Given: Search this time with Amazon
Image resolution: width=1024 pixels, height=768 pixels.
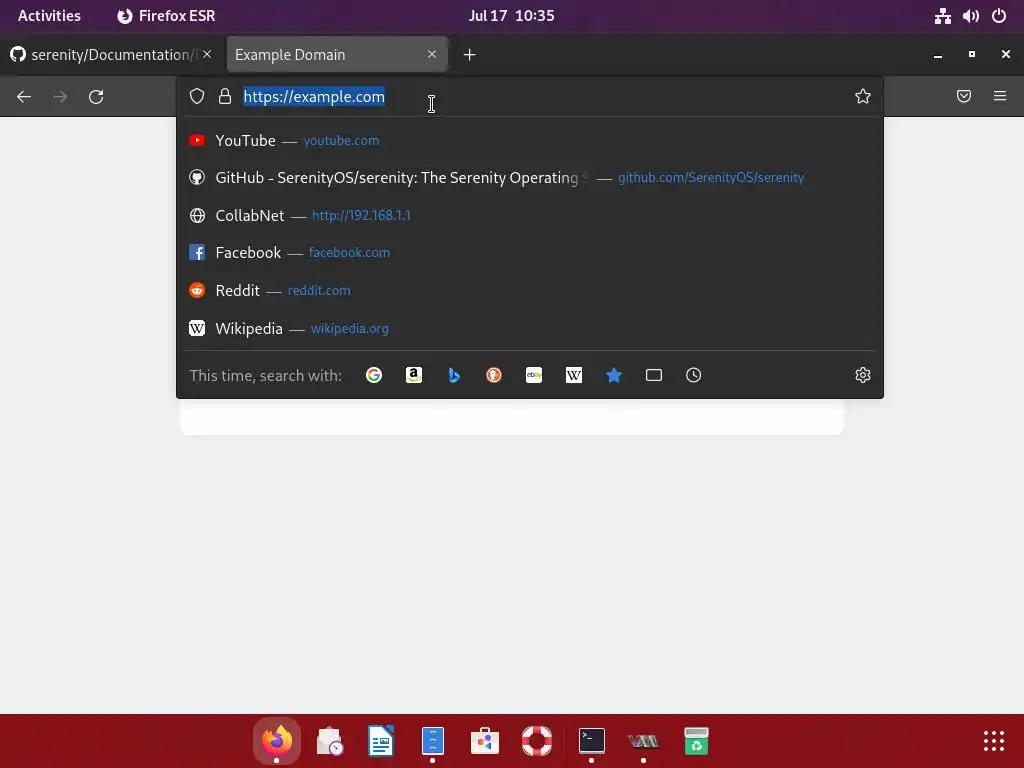Looking at the screenshot, I should pos(414,375).
